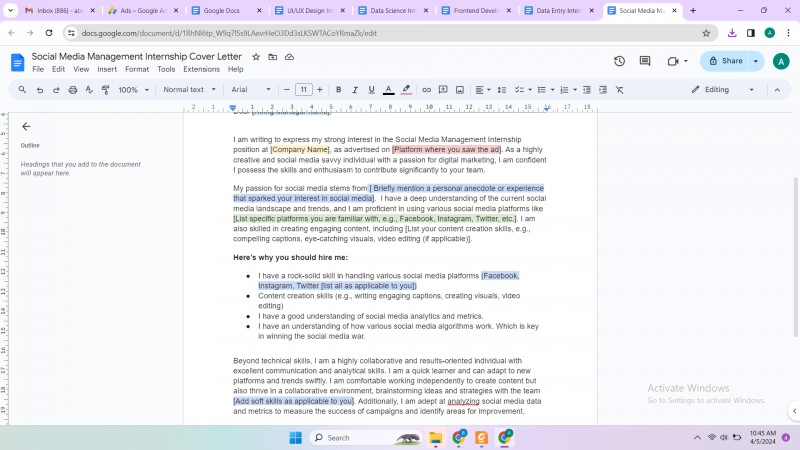Open the text alignment dropdown

pos(483,90)
